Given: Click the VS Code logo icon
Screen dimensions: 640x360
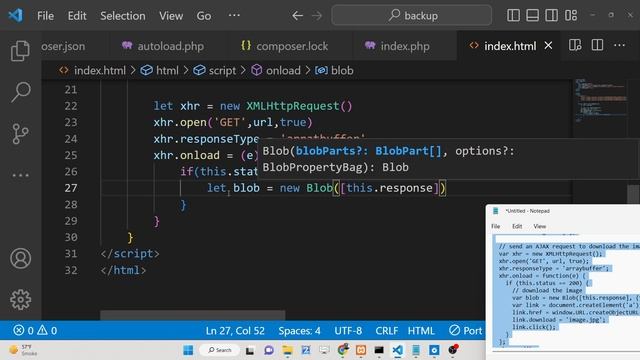Looking at the screenshot, I should pos(16,16).
